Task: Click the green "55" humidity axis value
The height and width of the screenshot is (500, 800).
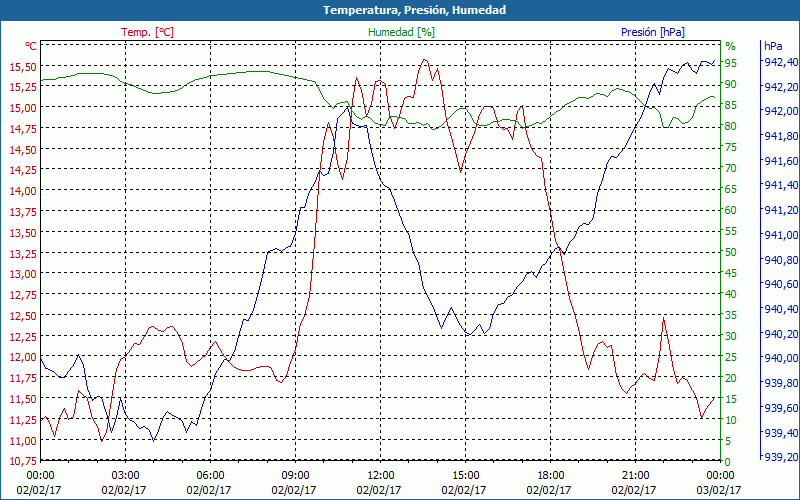Action: pos(731,231)
